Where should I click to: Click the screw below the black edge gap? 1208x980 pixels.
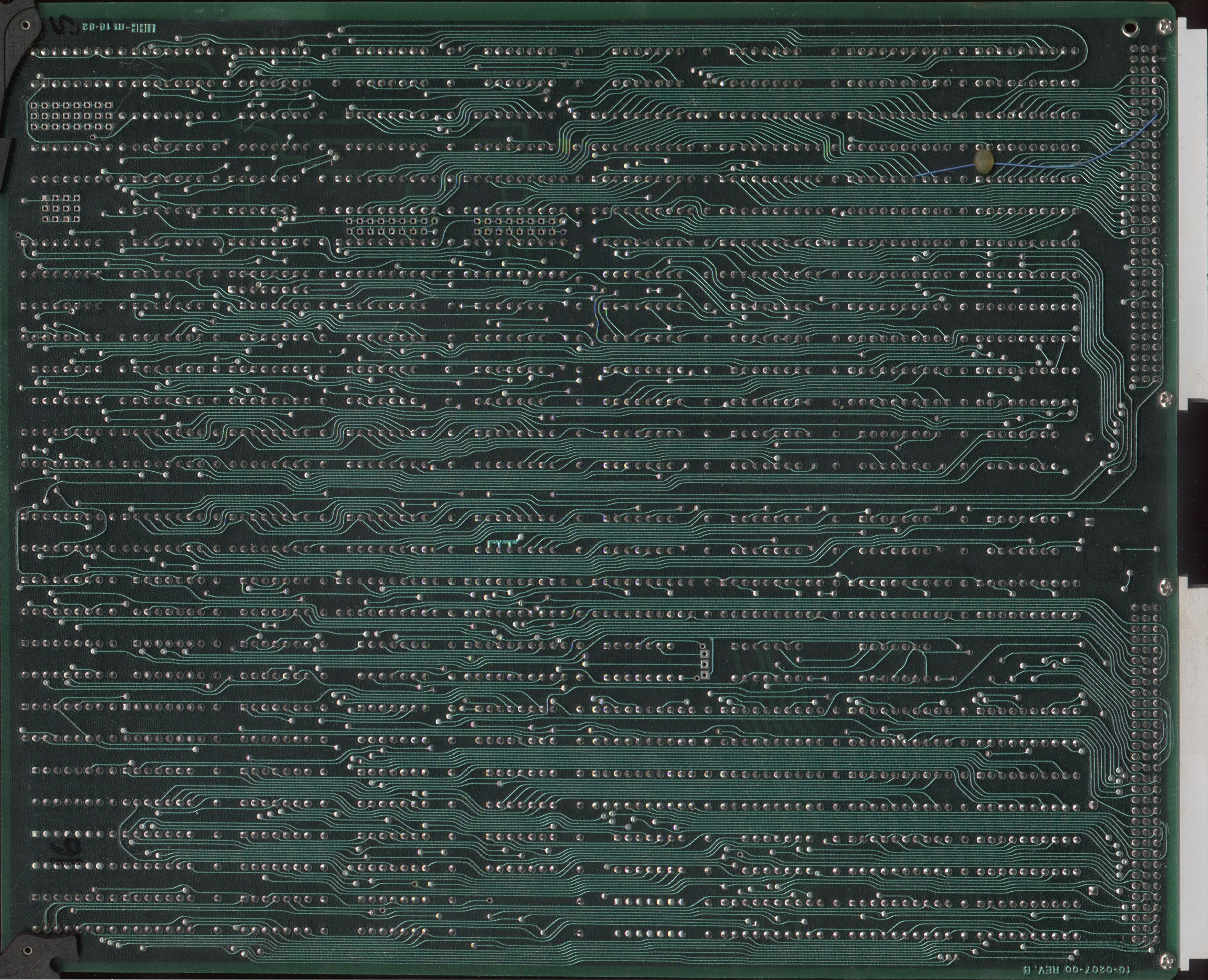(1166, 587)
